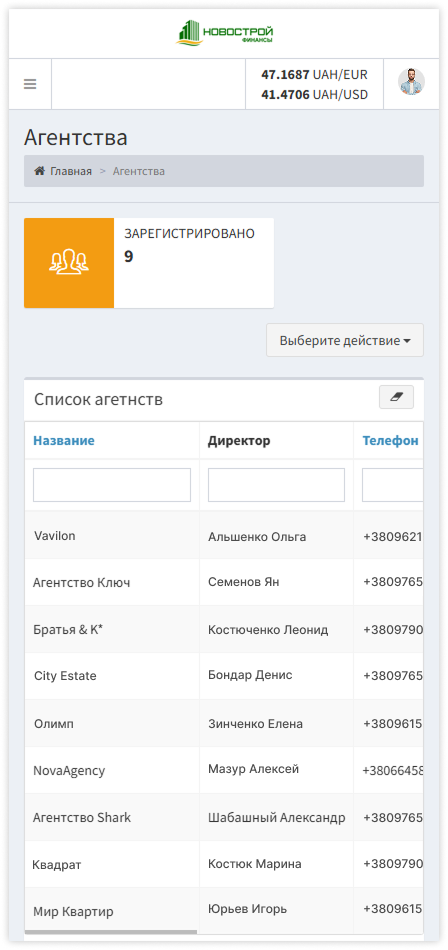Viewport: 448px width, 950px height.
Task: Select the Агентство Ключ cell
Action: coord(112,583)
